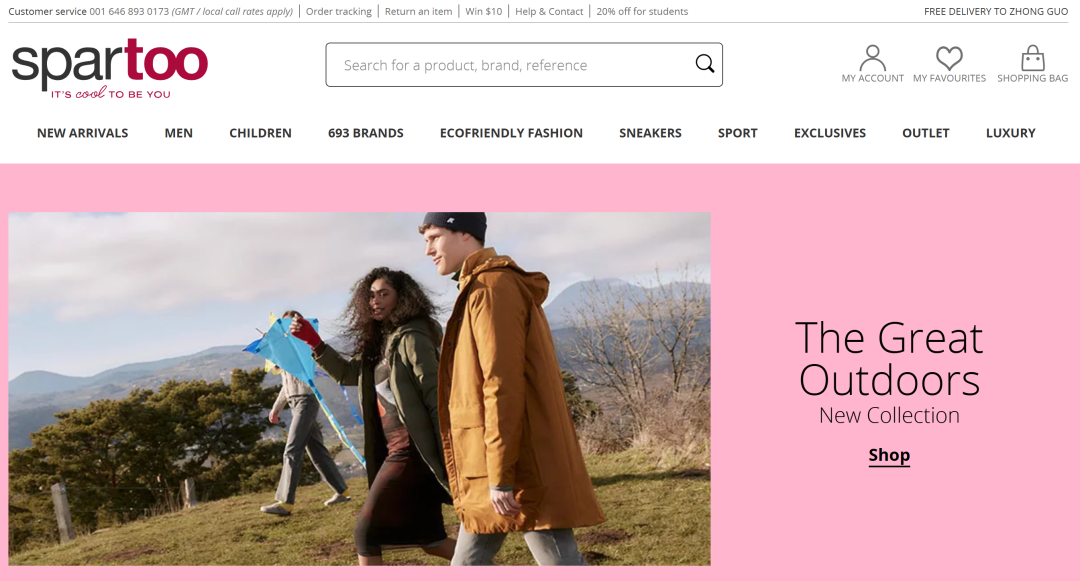View the Exclusives section

click(x=830, y=133)
